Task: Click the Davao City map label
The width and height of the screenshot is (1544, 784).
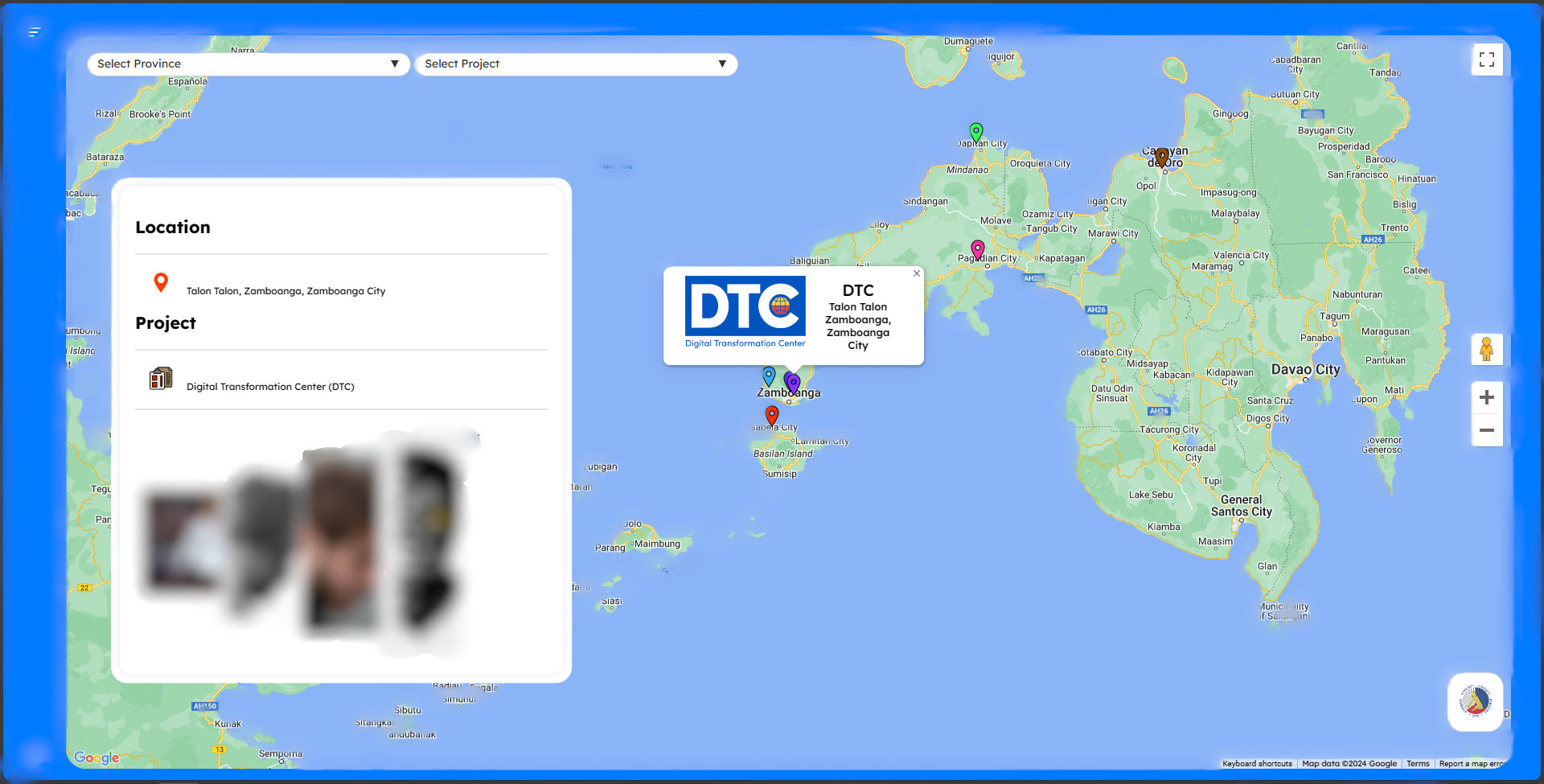Action: point(1306,370)
